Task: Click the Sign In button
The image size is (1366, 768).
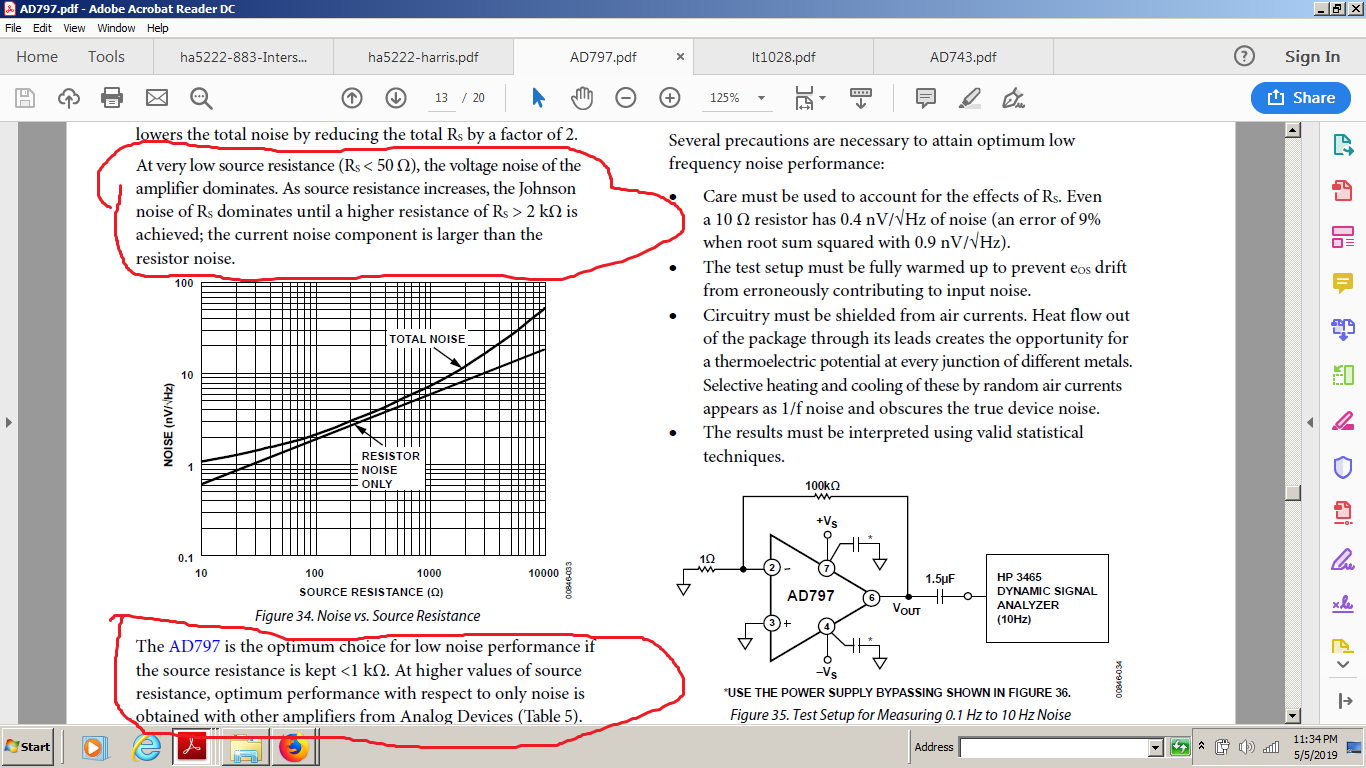Action: (x=1312, y=57)
